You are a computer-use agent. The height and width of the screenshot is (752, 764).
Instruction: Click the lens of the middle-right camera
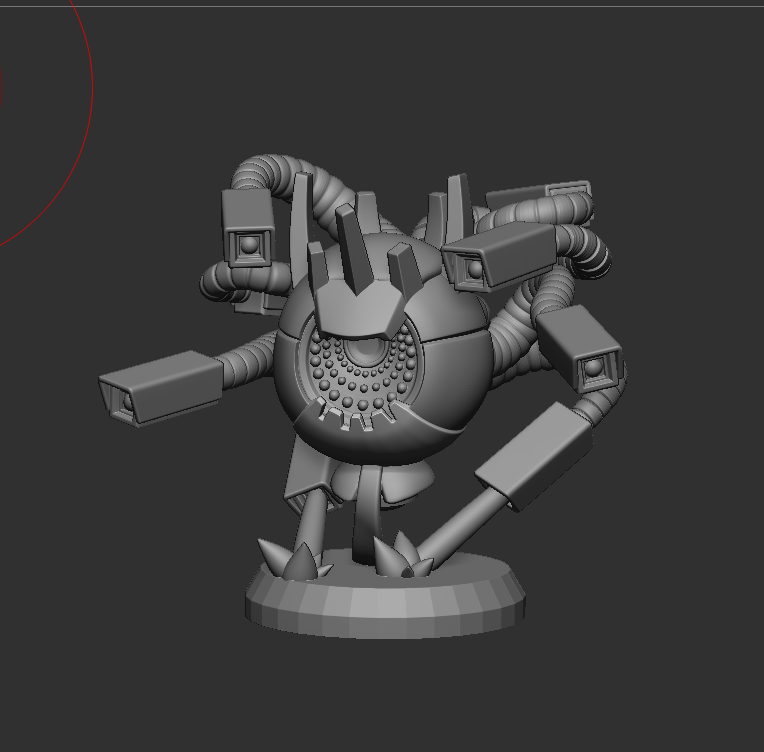click(594, 369)
